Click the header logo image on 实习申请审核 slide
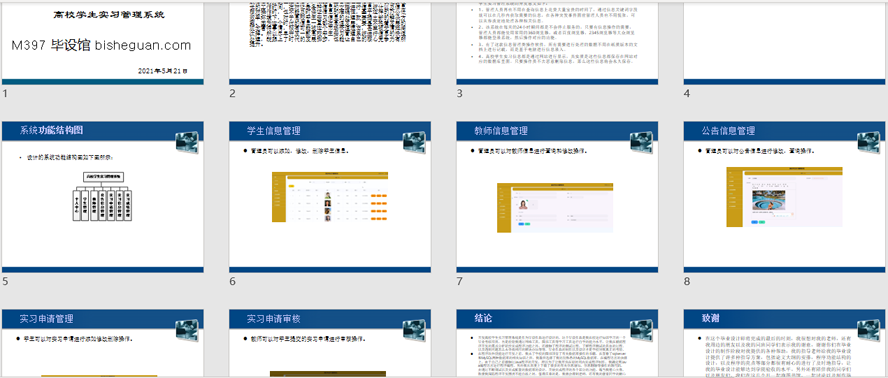Image resolution: width=888 pixels, height=378 pixels. coord(414,330)
